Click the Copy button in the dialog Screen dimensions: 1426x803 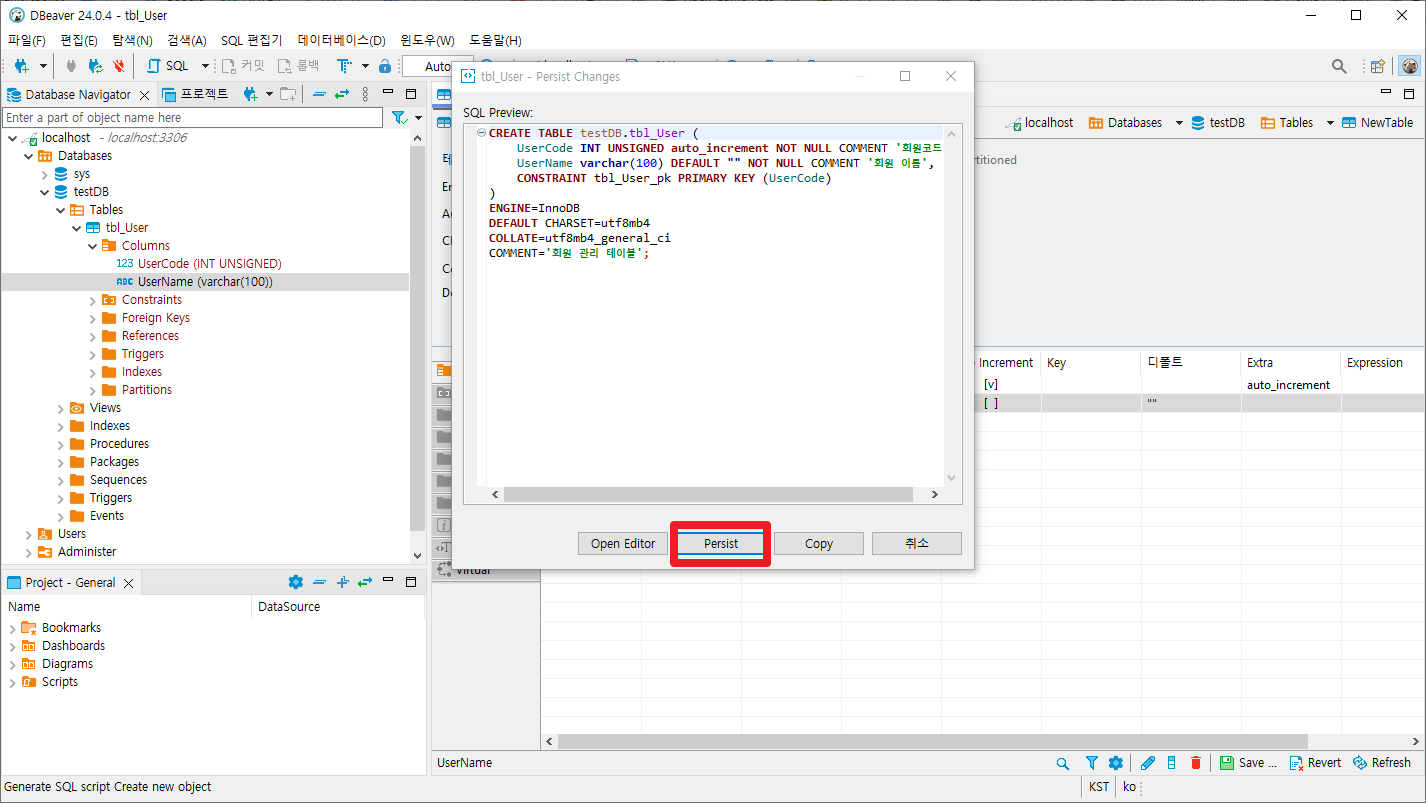tap(819, 544)
